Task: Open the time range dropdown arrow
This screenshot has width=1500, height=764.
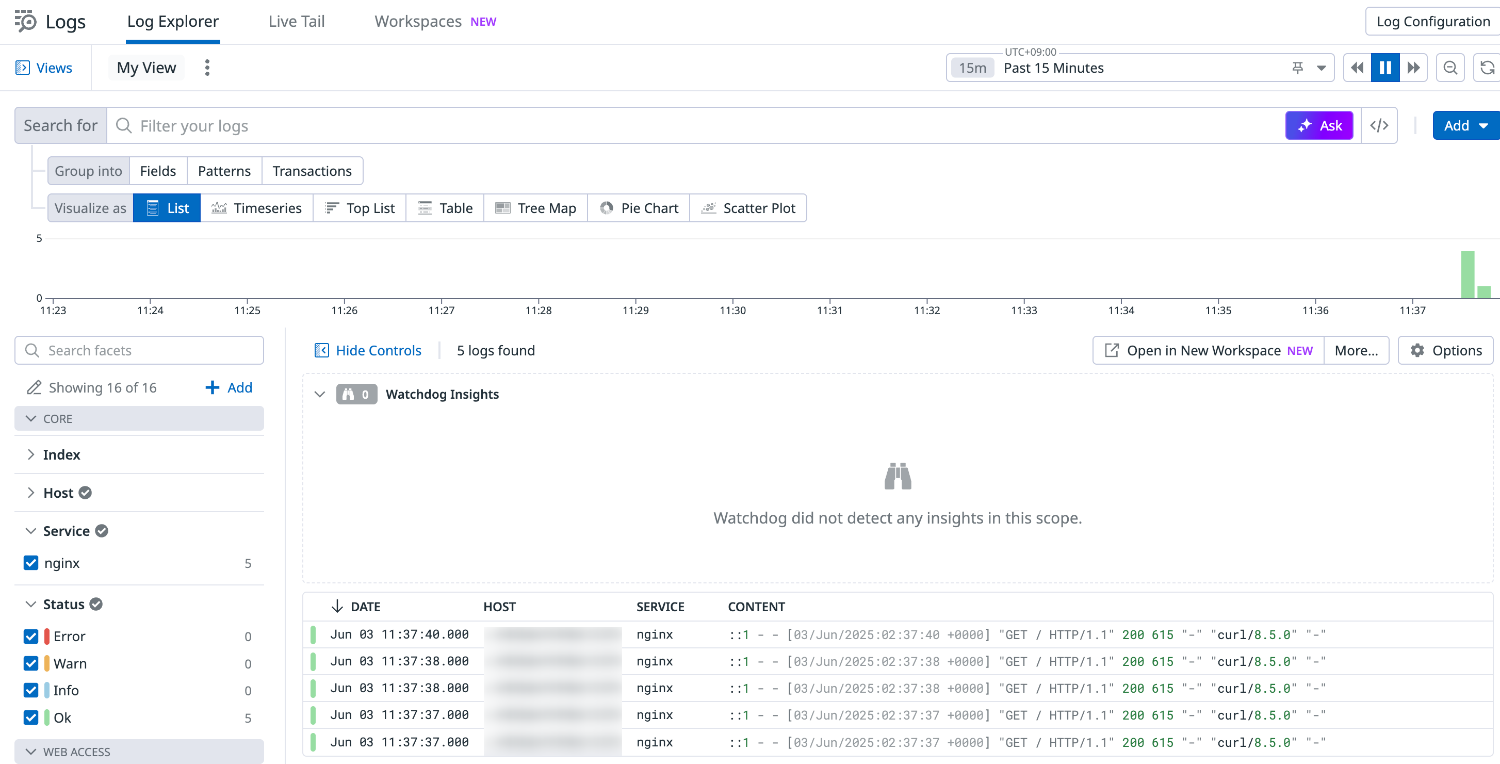Action: (1321, 68)
